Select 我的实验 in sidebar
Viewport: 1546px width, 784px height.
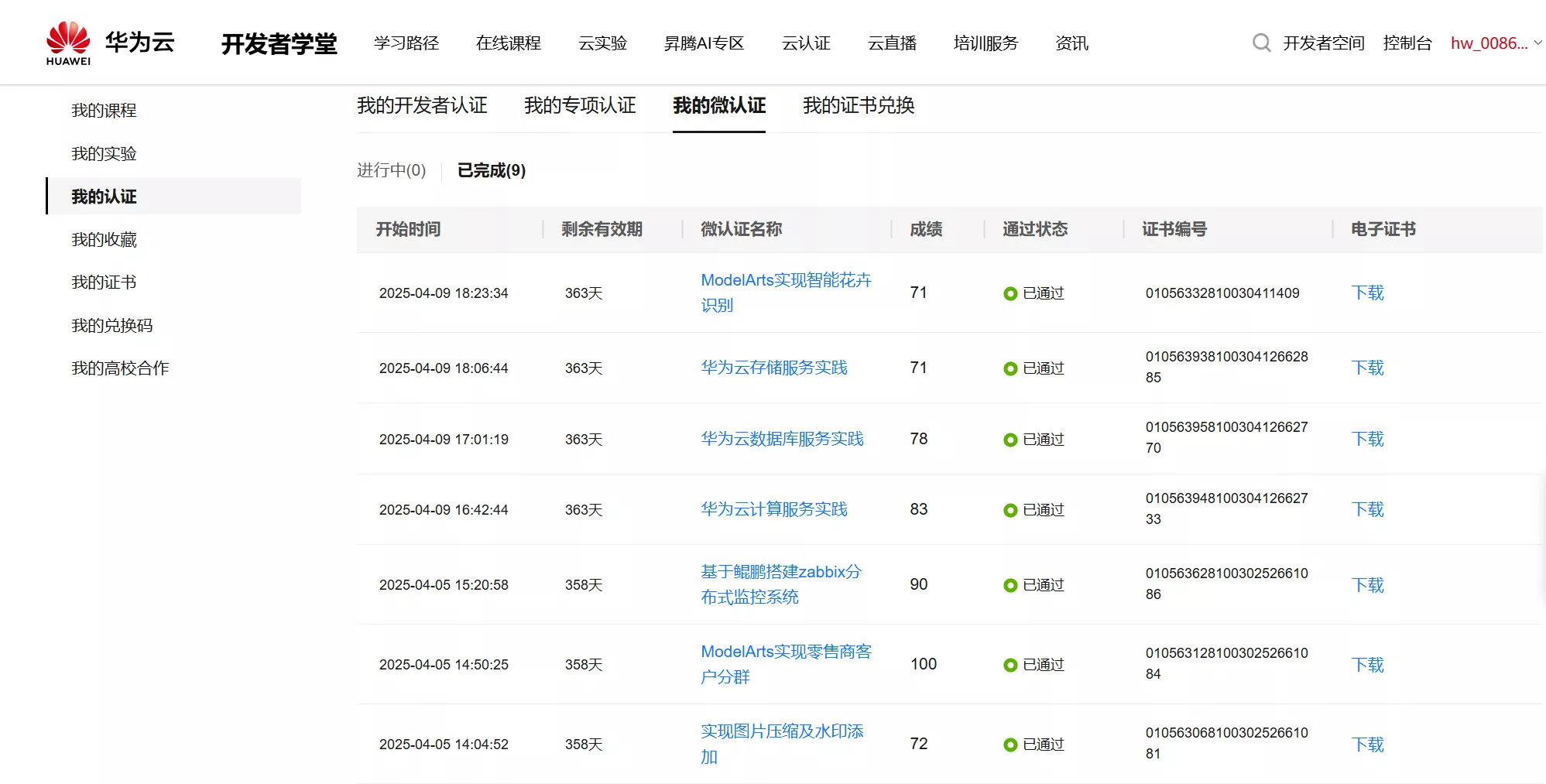pos(104,153)
